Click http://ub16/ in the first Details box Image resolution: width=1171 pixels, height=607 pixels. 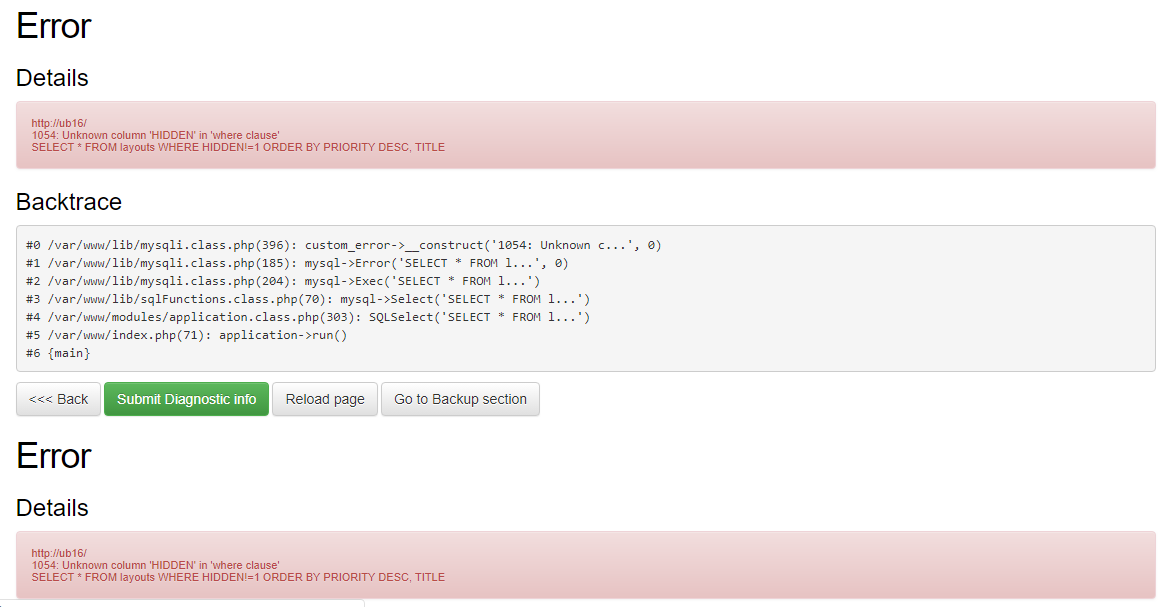point(59,123)
